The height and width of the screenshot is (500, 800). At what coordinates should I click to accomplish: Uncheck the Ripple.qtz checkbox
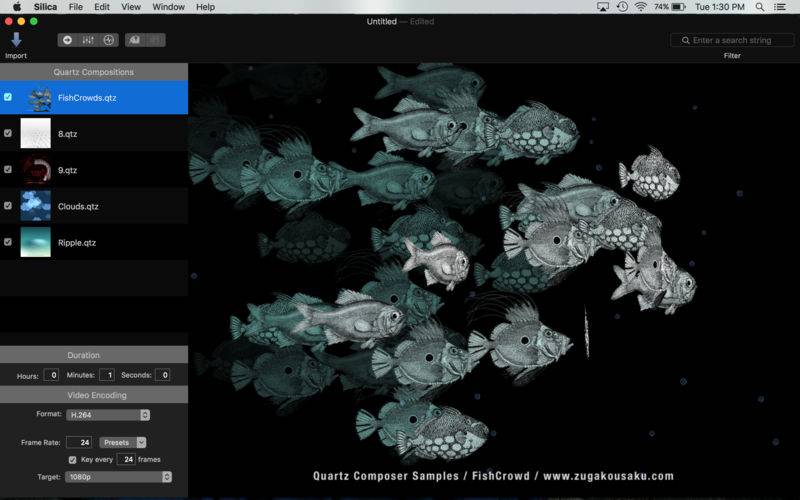(x=8, y=242)
